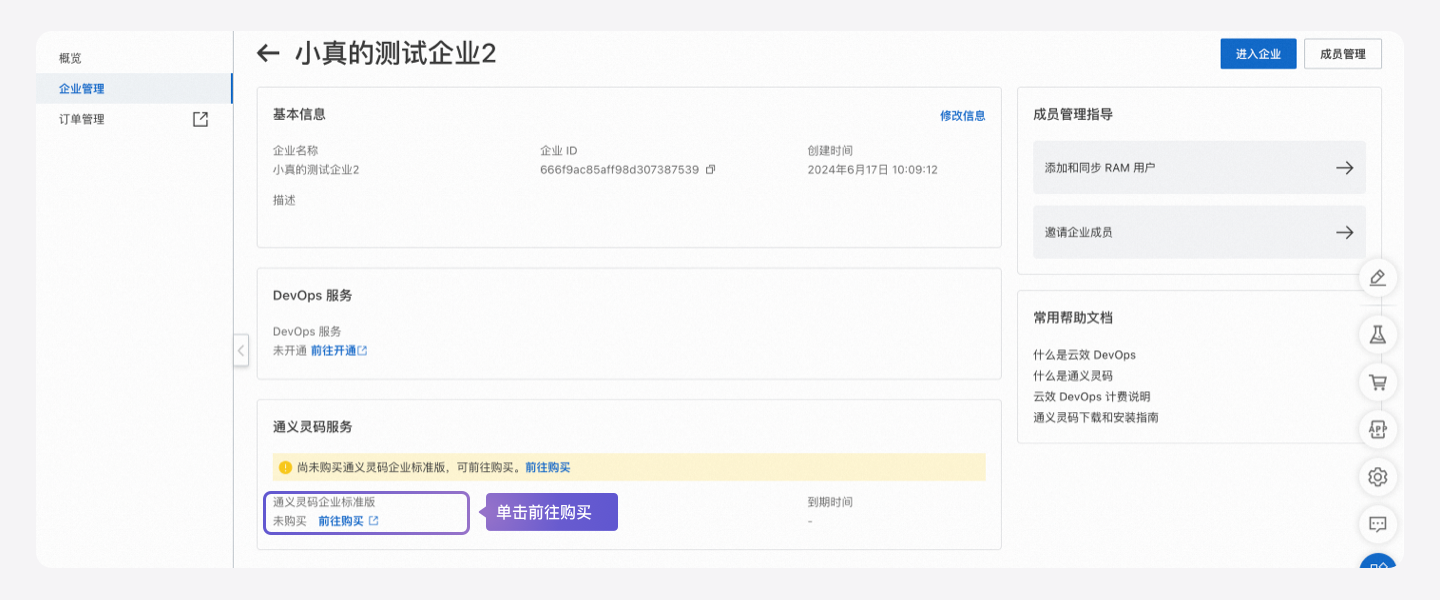Open the 邀请企业成员 card
Viewport: 1440px width, 600px height.
[x=1199, y=232]
